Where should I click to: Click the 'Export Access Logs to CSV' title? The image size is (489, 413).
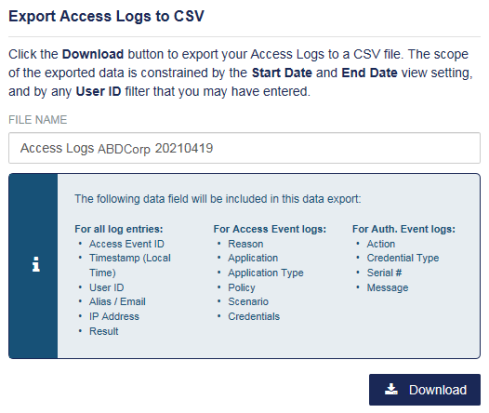pyautogui.click(x=106, y=16)
